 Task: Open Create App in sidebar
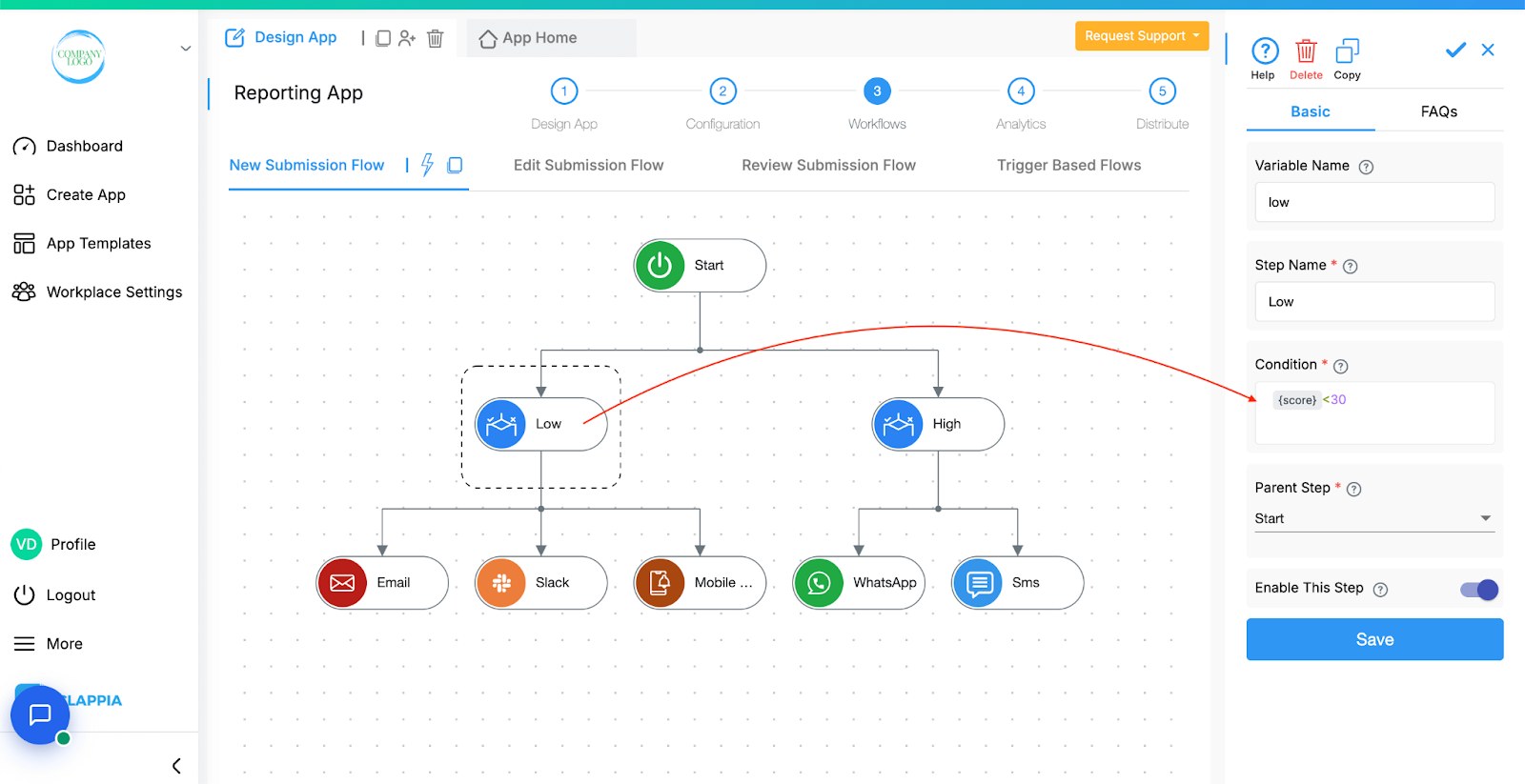(69, 194)
